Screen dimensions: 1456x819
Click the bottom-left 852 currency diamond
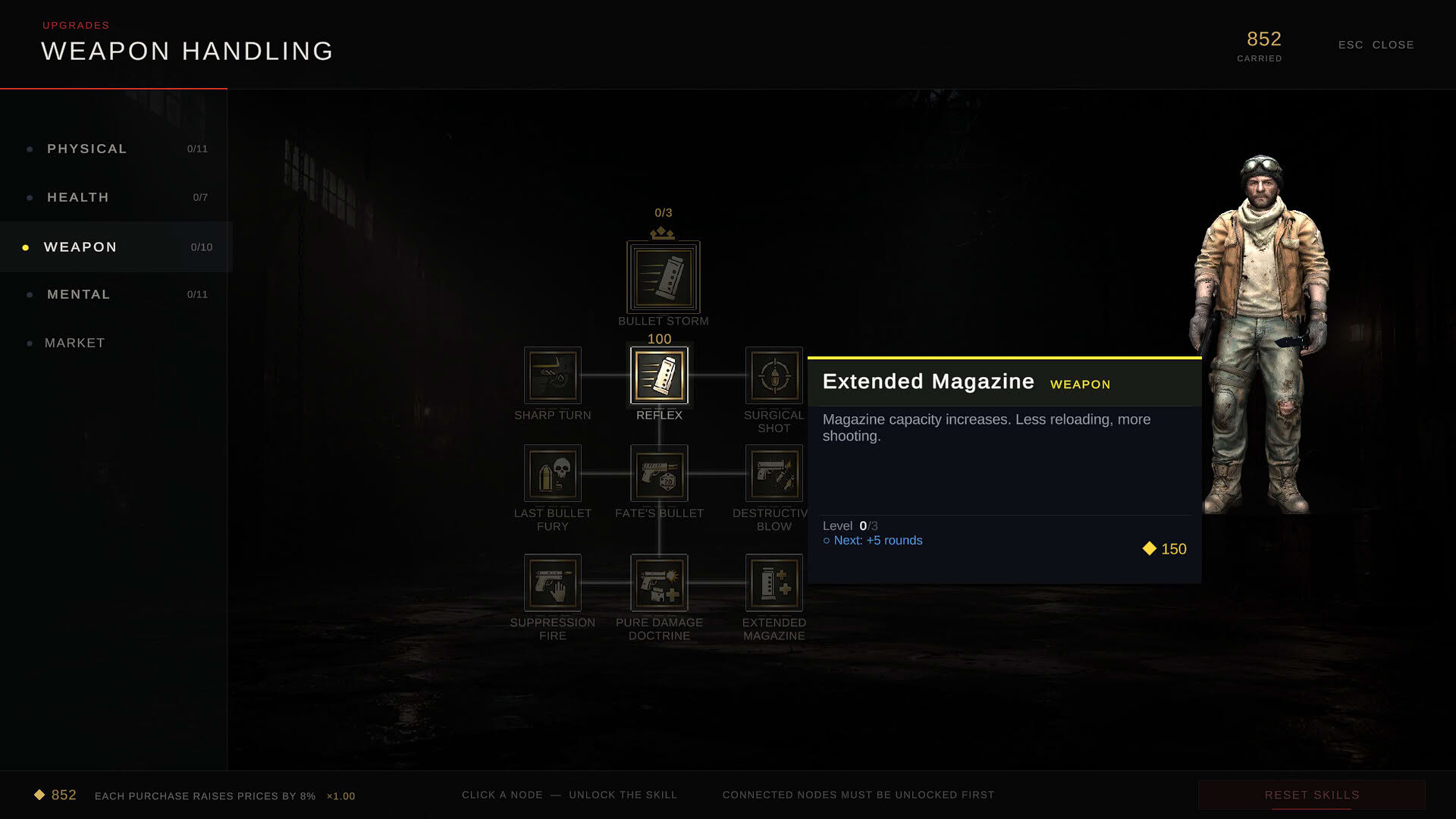[39, 795]
